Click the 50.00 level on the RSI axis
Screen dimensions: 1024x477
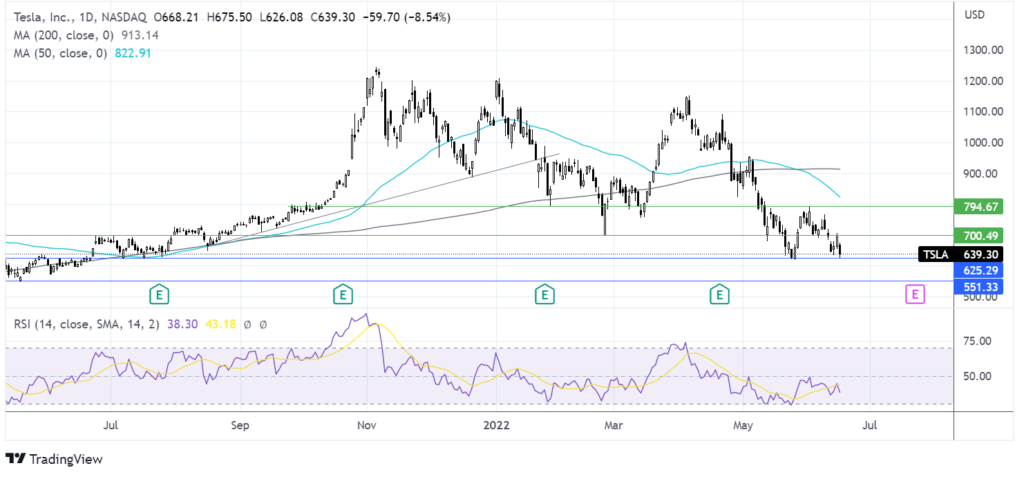point(980,376)
